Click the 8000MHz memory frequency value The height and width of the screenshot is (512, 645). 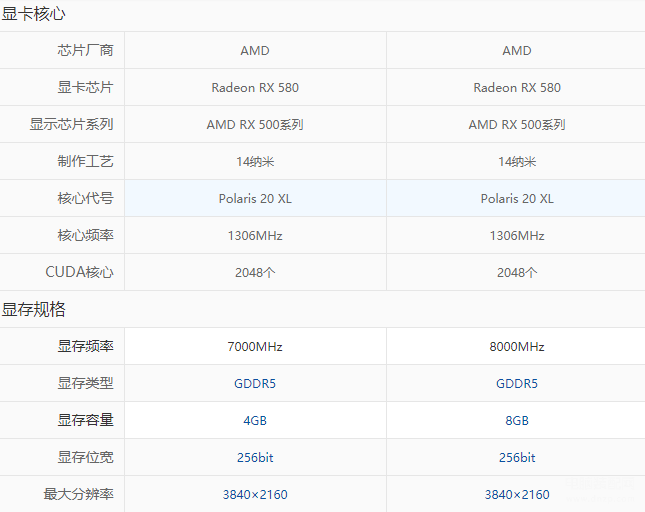(517, 346)
